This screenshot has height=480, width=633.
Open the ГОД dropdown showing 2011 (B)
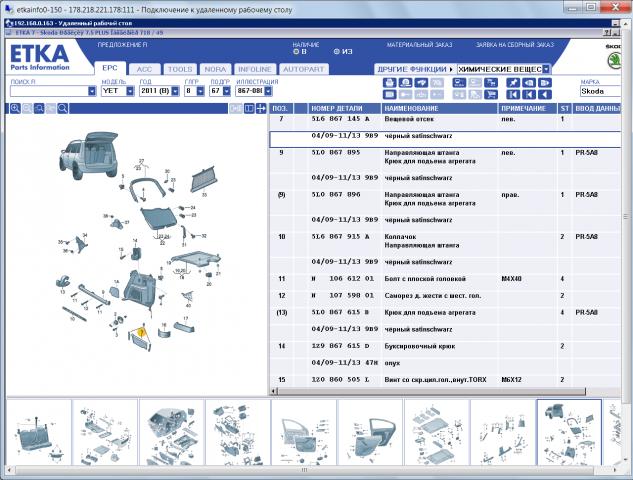pyautogui.click(x=175, y=91)
